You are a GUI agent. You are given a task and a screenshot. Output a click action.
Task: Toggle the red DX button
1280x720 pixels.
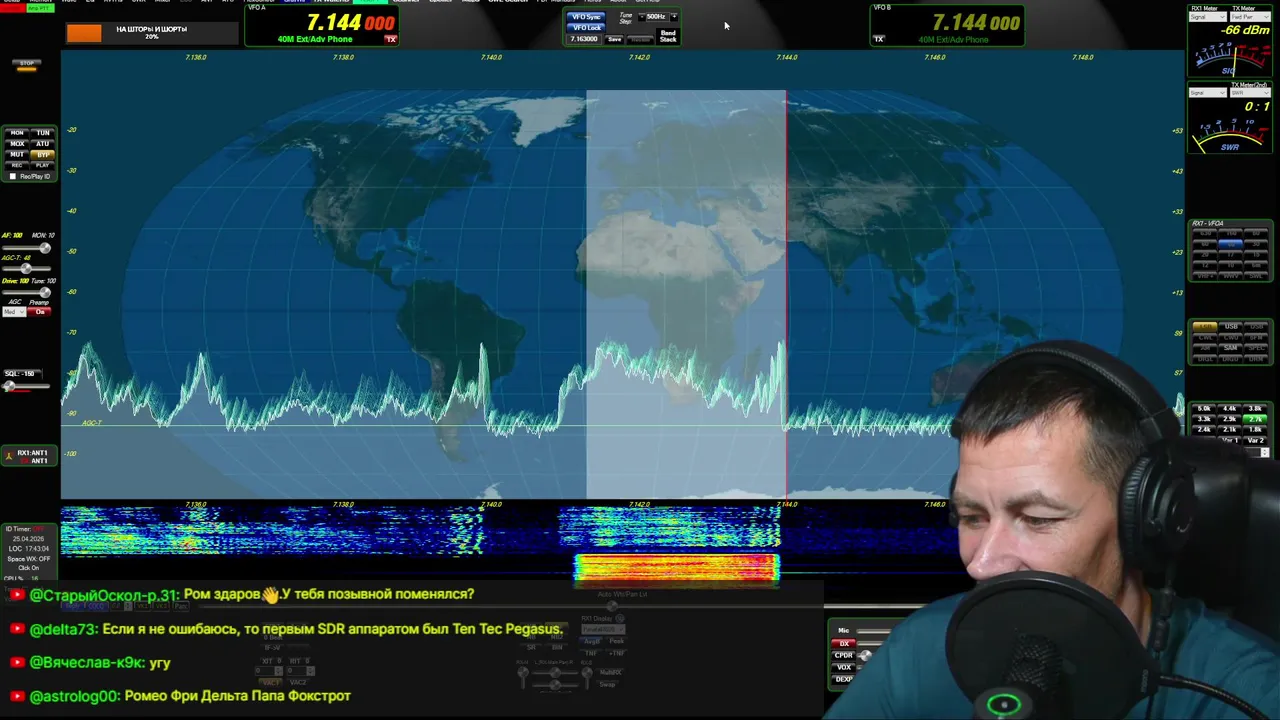[844, 644]
